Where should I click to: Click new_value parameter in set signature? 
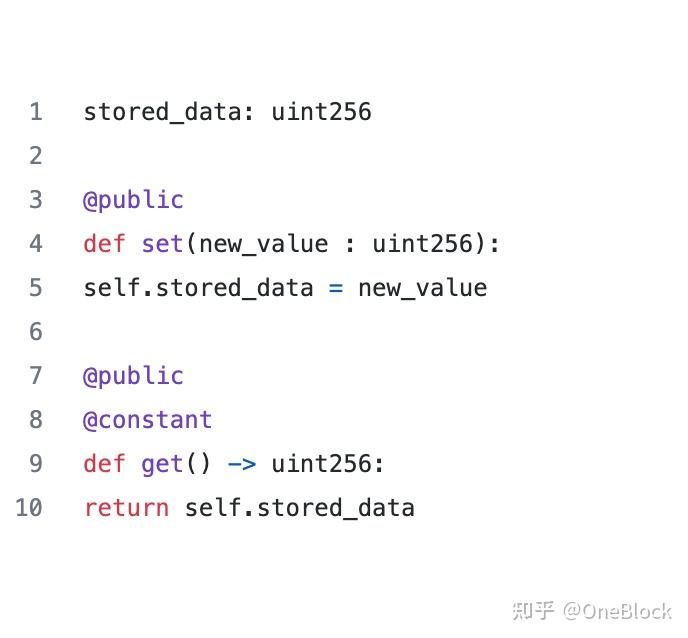[x=264, y=244]
